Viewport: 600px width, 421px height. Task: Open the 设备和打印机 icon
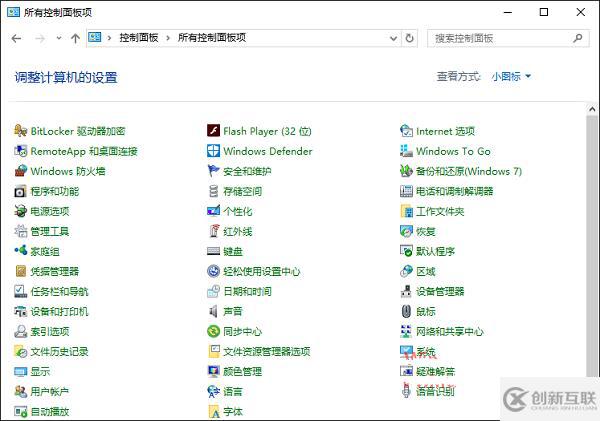click(x=20, y=311)
